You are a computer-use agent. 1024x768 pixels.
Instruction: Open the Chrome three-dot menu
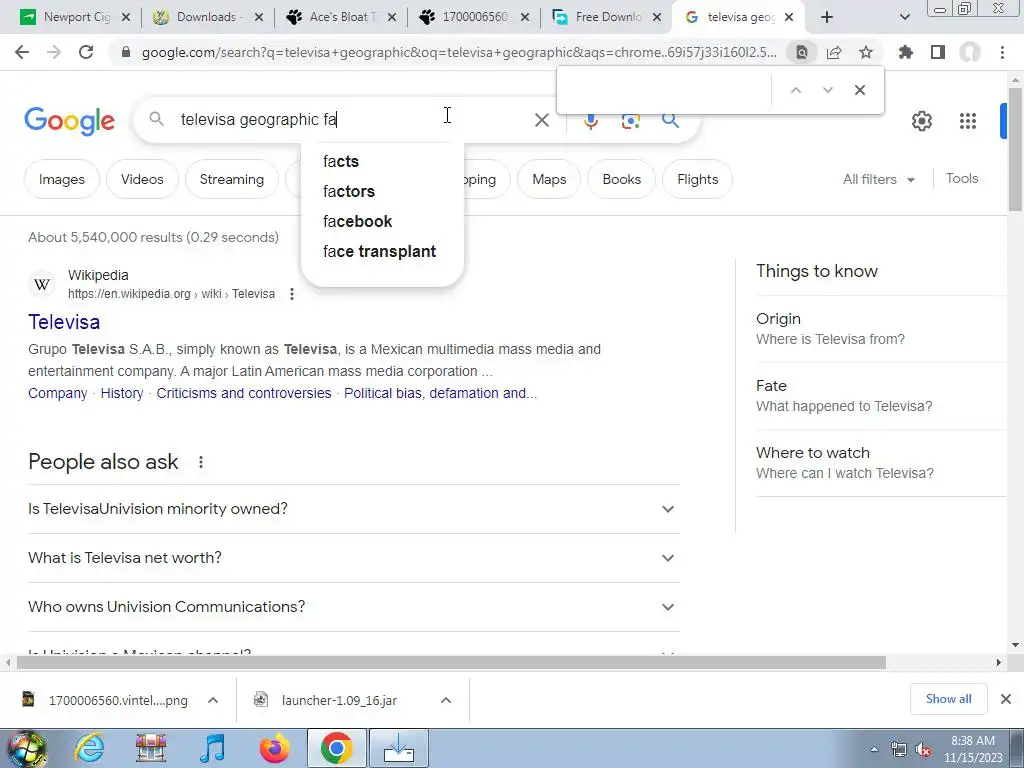pos(1002,52)
